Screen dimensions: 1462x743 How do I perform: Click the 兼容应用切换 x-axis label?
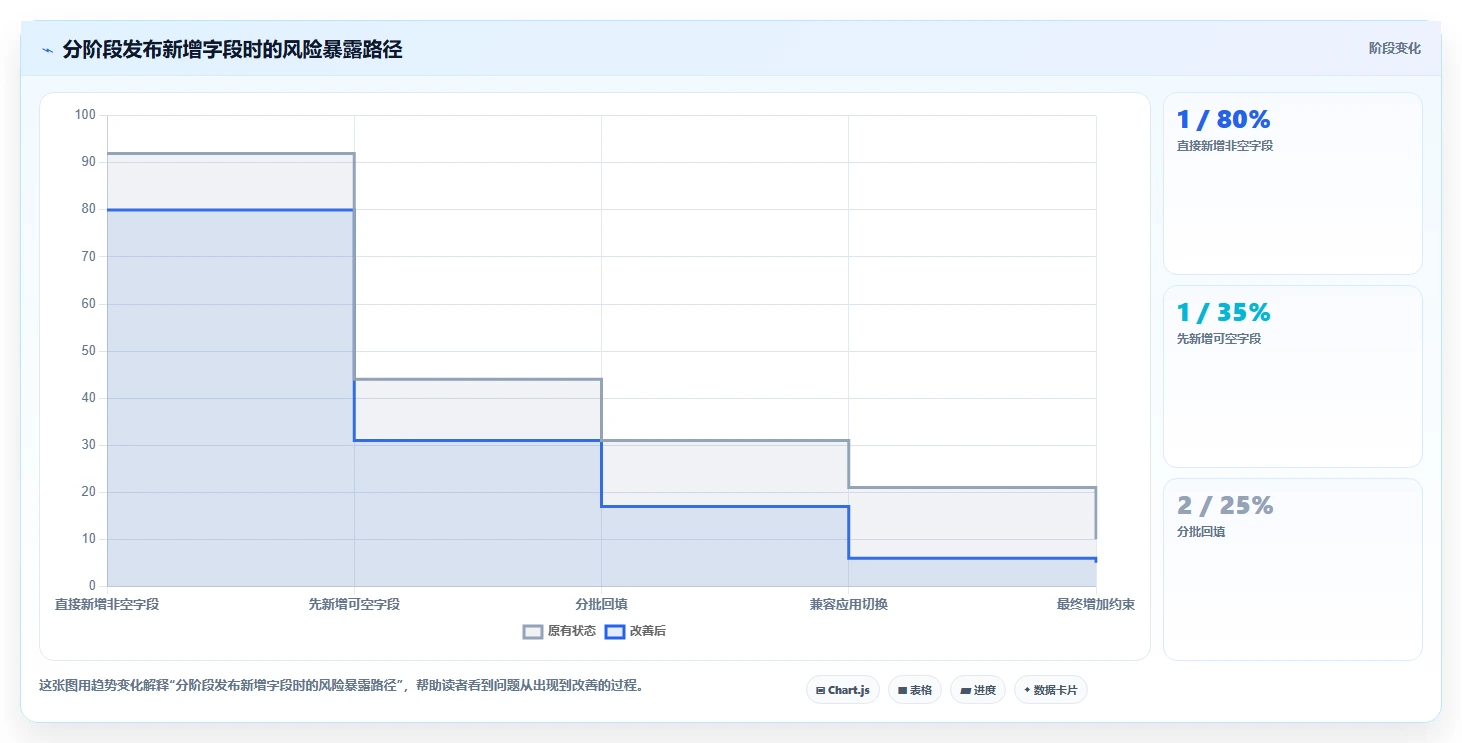(849, 604)
